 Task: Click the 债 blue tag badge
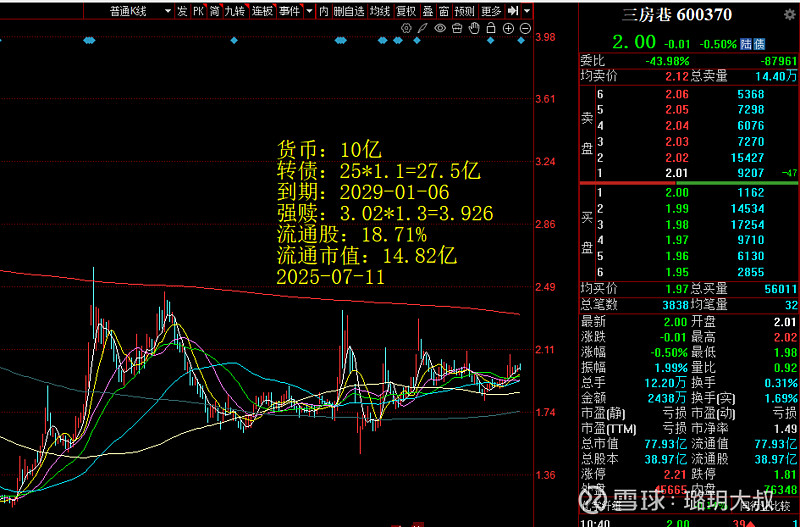pyautogui.click(x=759, y=44)
